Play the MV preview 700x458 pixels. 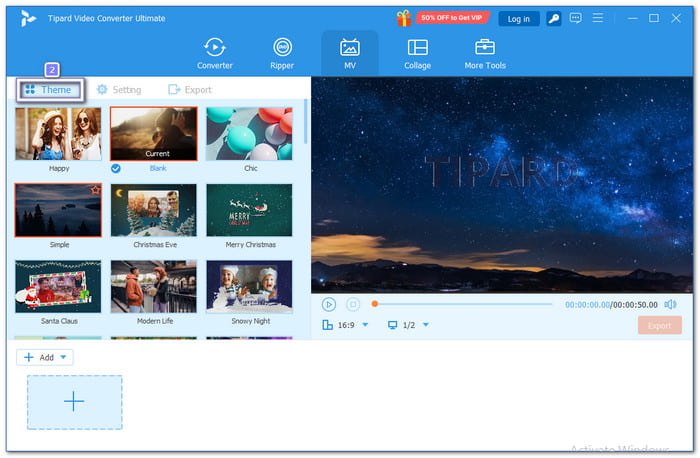[329, 304]
